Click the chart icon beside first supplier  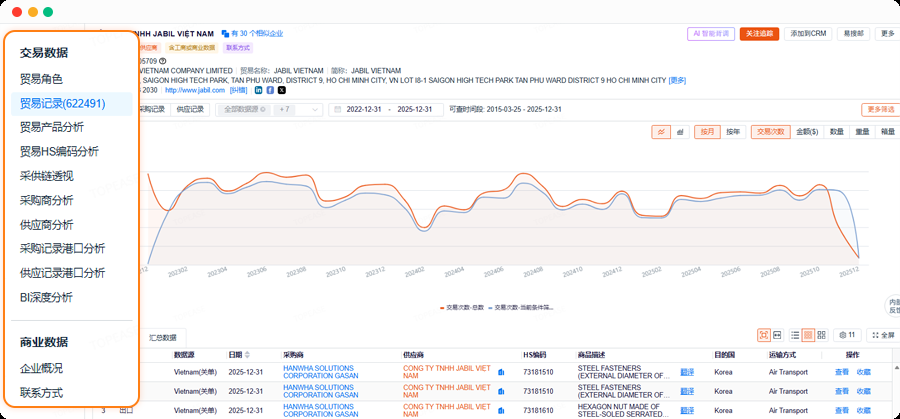pos(500,372)
